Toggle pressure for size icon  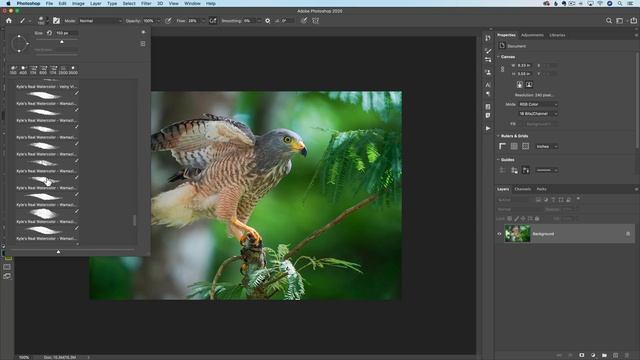tap(304, 20)
